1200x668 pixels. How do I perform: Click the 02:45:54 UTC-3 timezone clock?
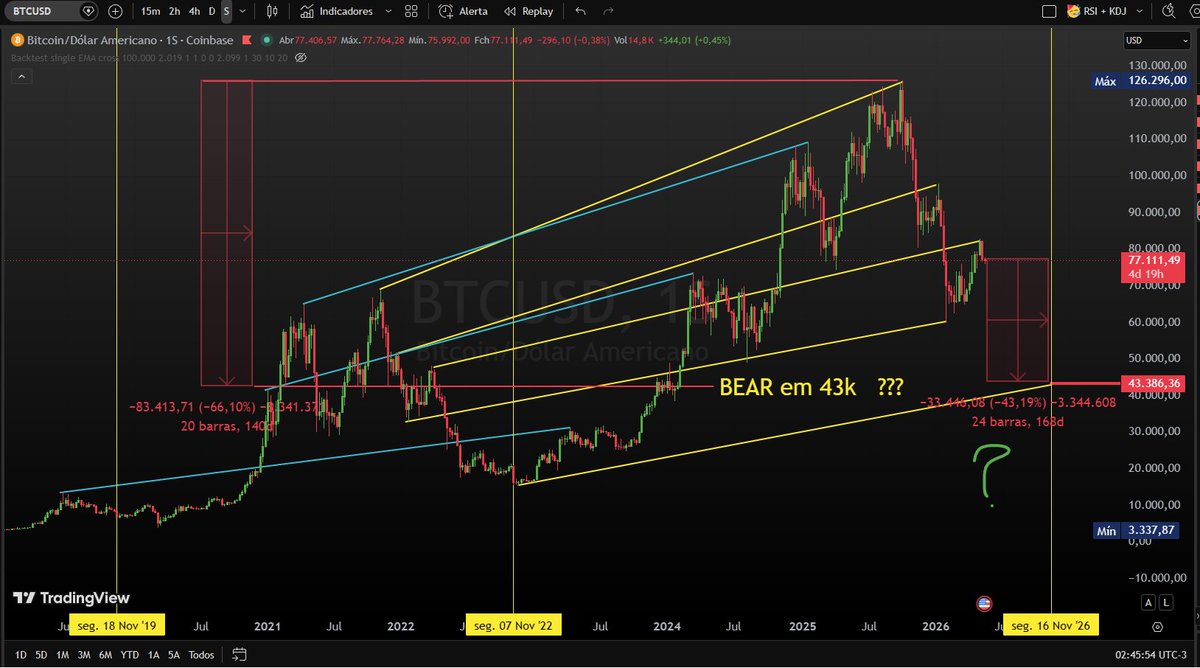point(1152,655)
